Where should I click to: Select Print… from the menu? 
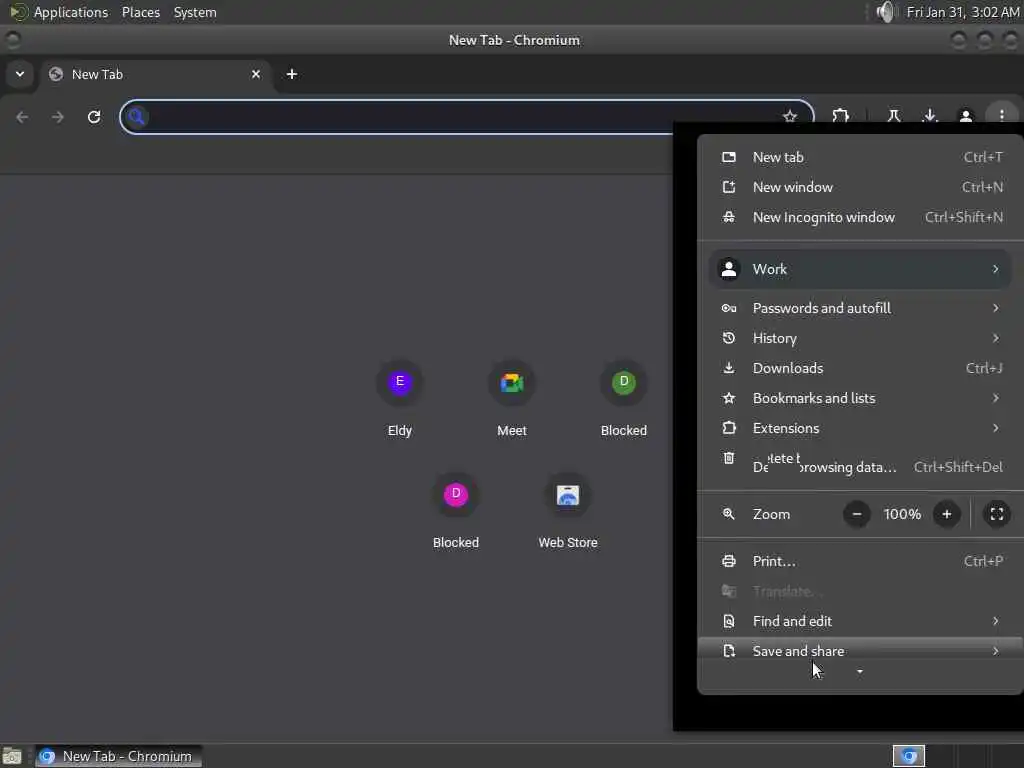(x=859, y=562)
